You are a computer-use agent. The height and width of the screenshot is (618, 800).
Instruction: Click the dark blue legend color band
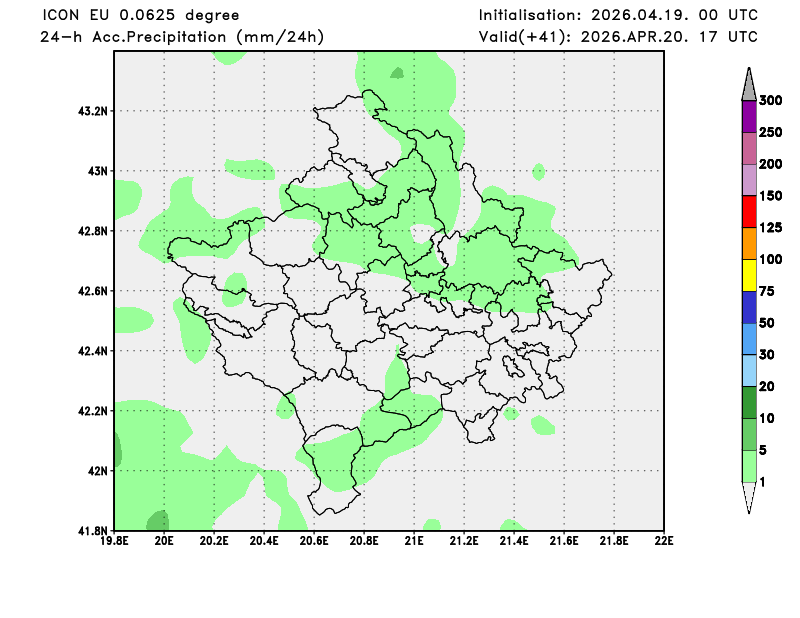tap(748, 307)
